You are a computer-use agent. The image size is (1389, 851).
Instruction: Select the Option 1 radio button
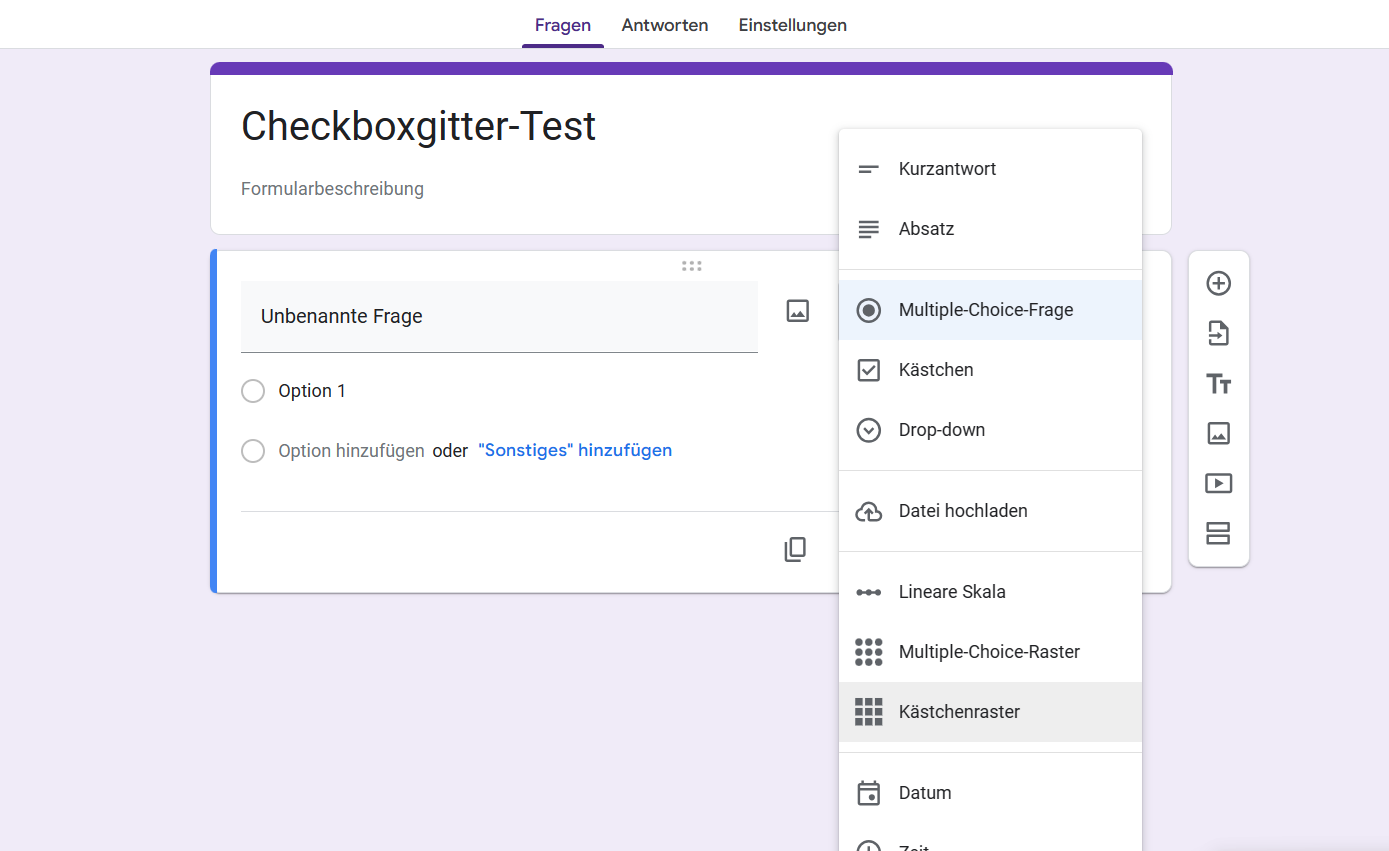pyautogui.click(x=253, y=391)
